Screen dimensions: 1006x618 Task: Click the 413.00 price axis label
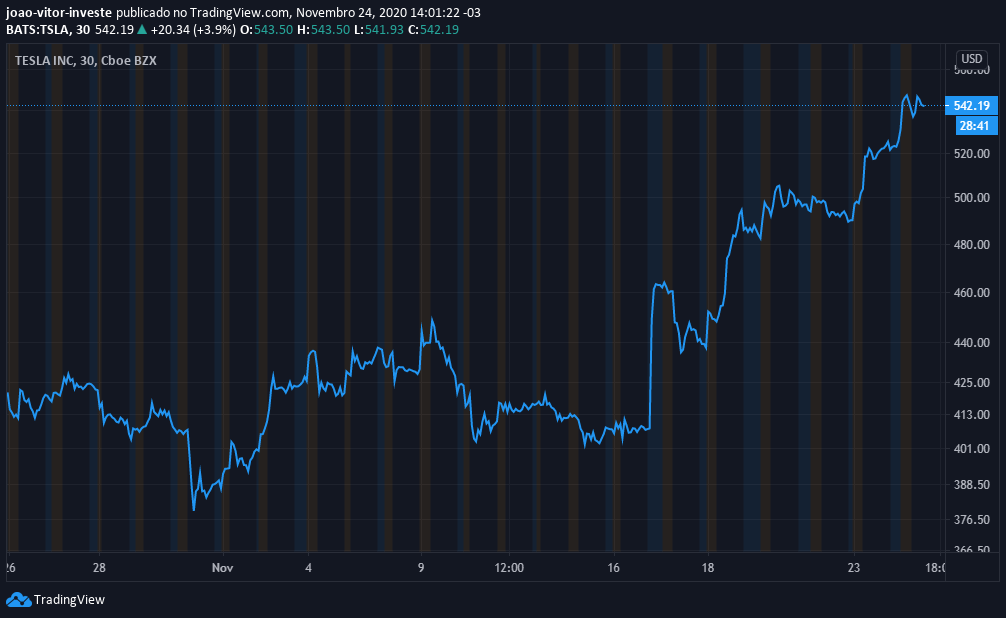(x=971, y=415)
